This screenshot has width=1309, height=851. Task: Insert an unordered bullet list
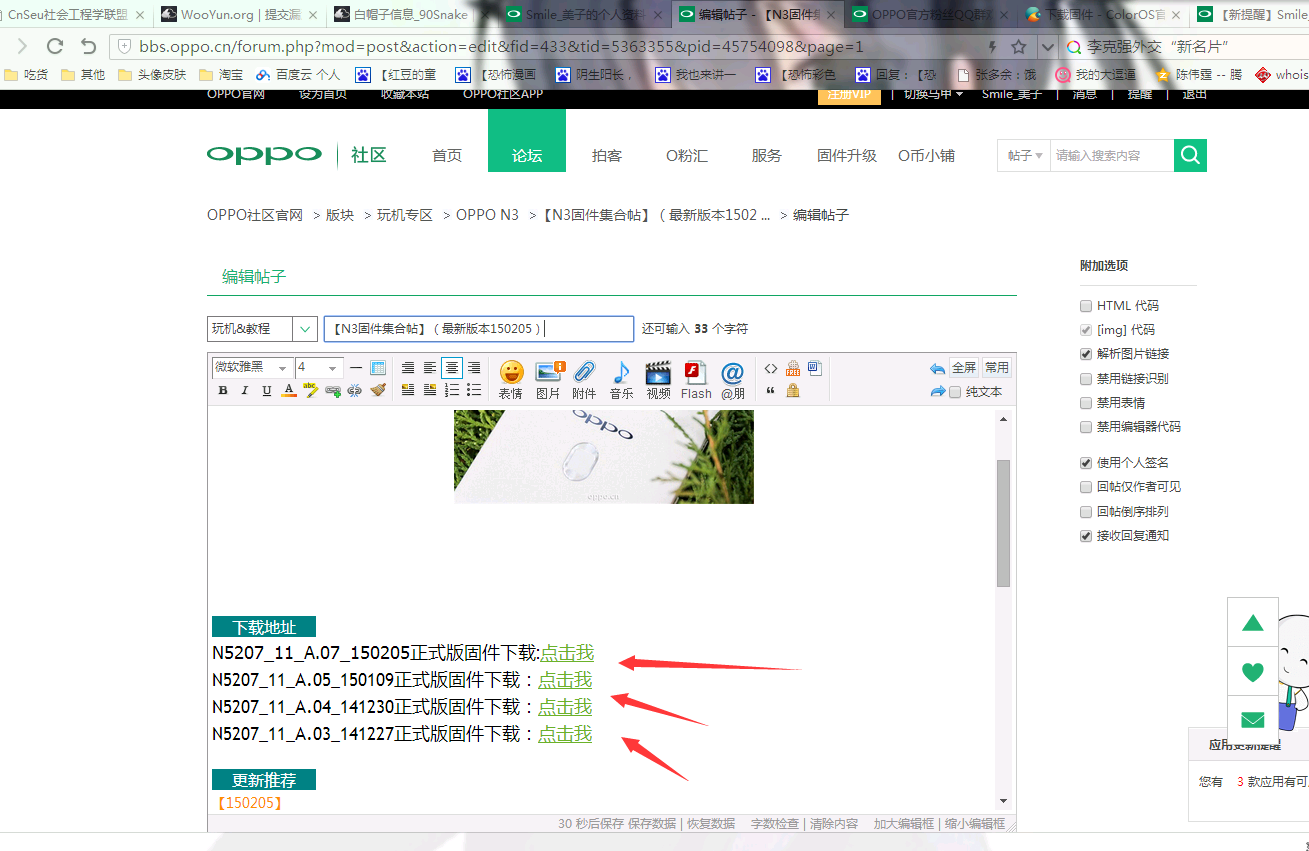474,390
